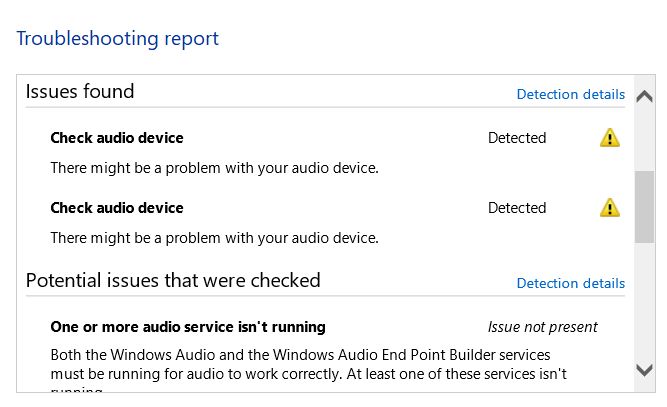Open Detection details link beside Issues found
Image resolution: width=667 pixels, height=407 pixels.
click(570, 95)
